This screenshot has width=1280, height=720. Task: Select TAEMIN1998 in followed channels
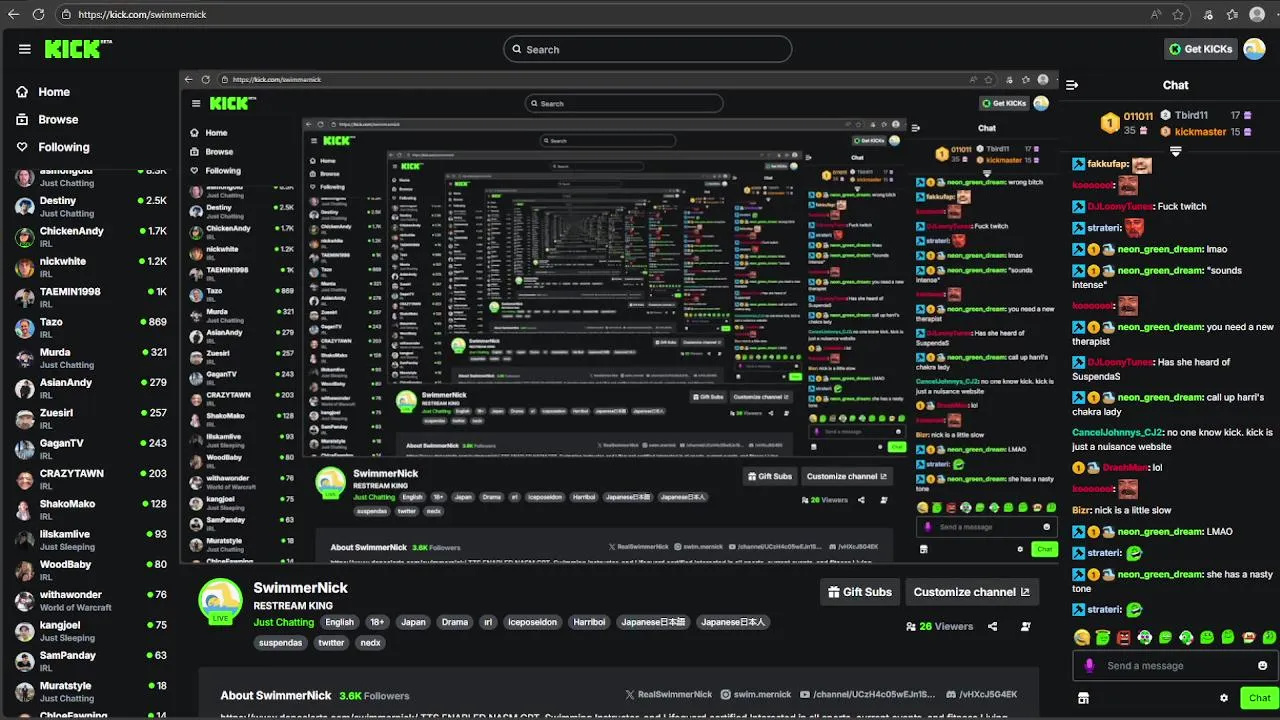pos(90,297)
